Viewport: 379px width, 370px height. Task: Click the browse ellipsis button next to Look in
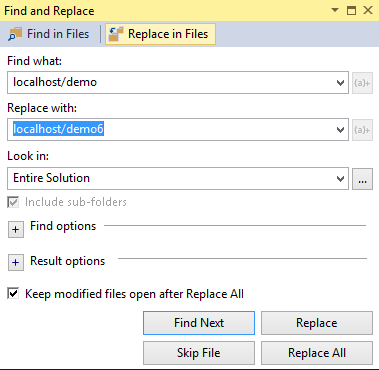coord(362,179)
